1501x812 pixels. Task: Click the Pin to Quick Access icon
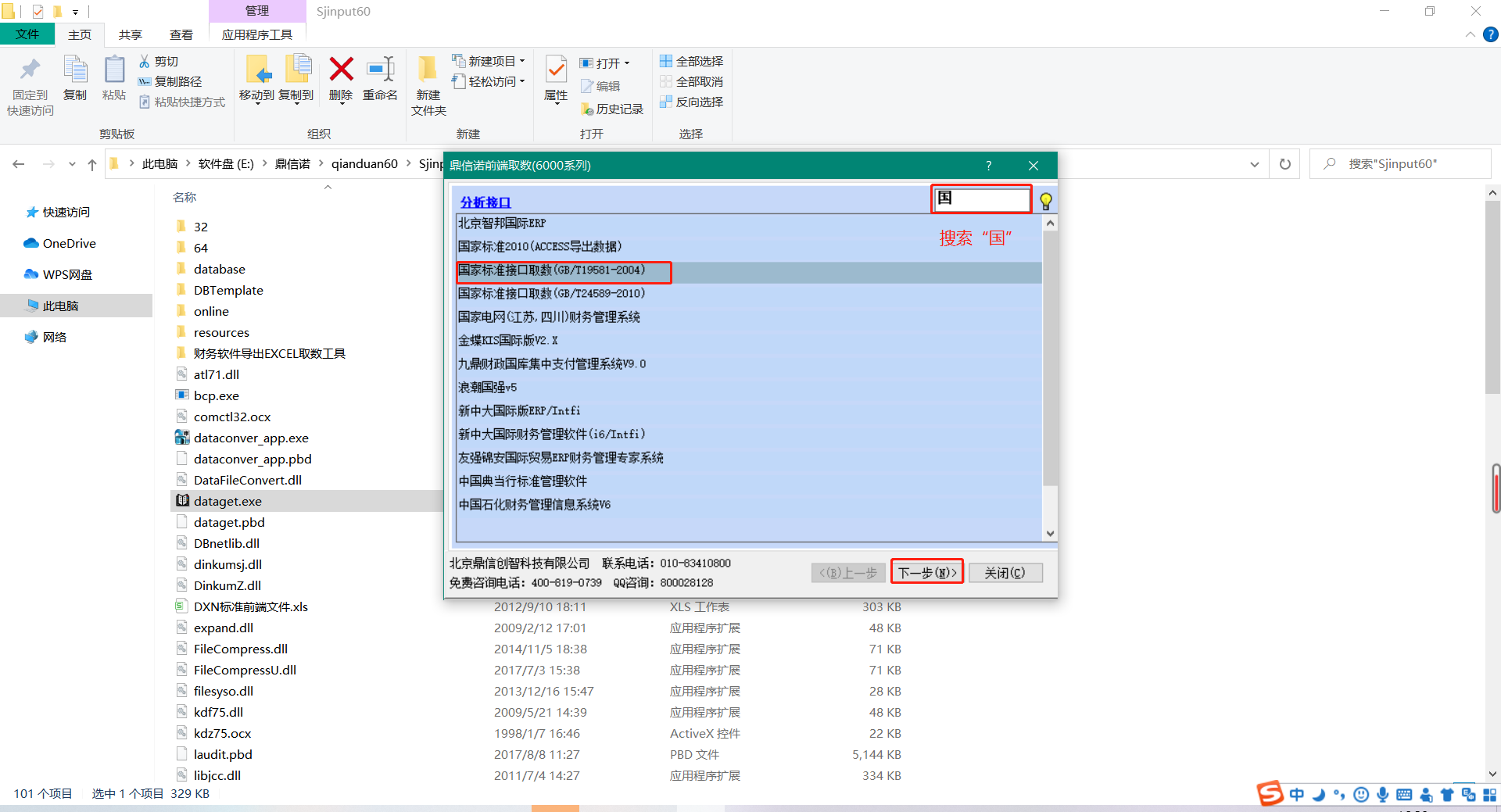tap(30, 70)
